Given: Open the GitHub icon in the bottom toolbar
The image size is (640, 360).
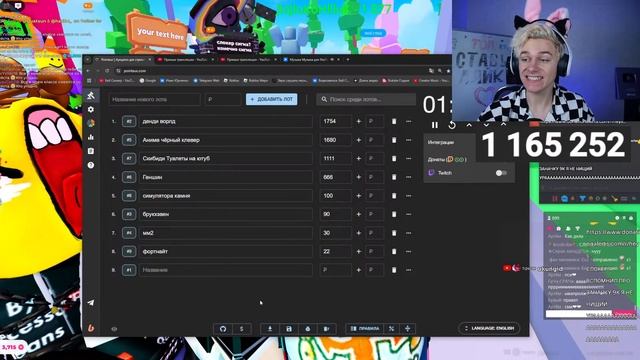Looking at the screenshot, I should click(x=223, y=329).
